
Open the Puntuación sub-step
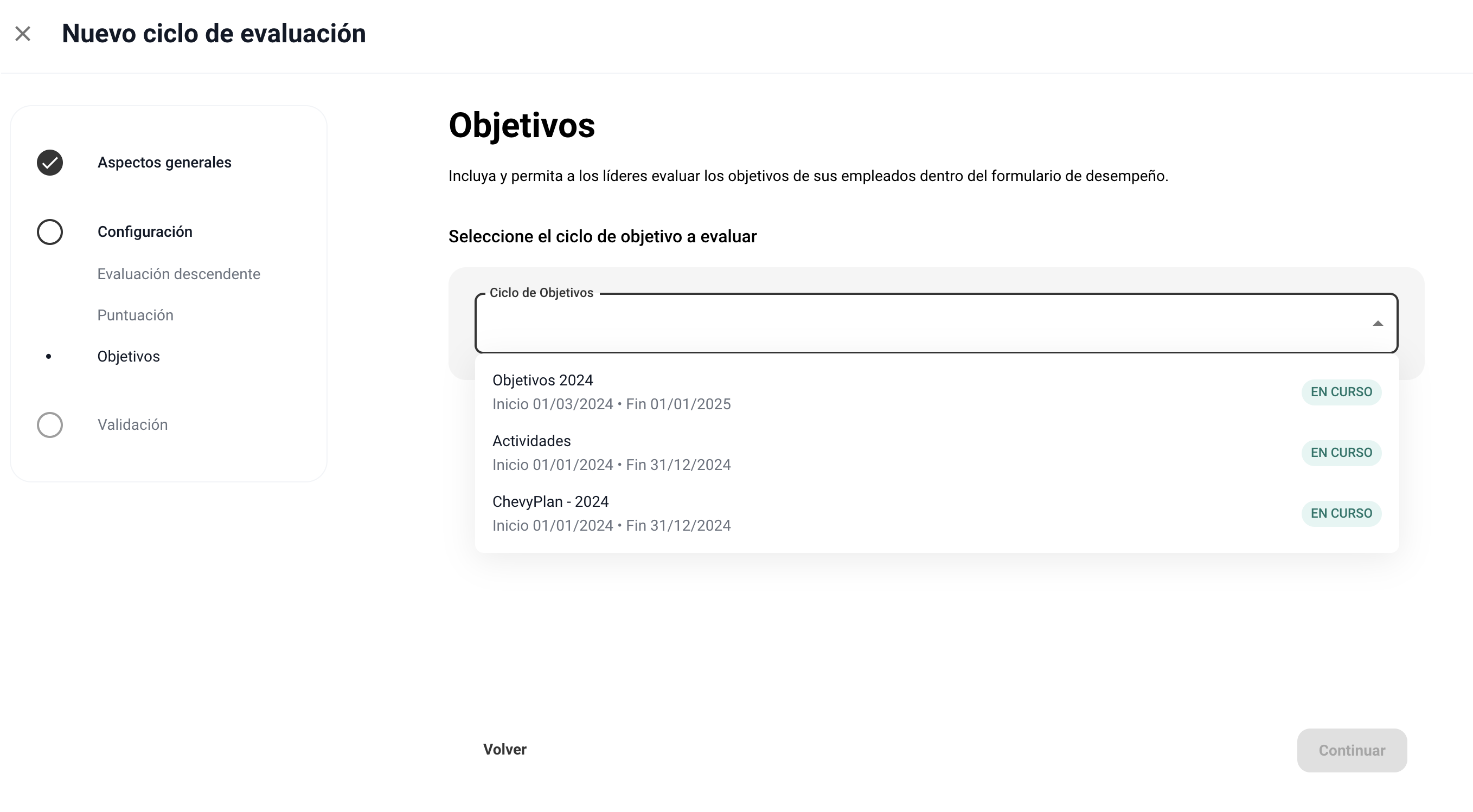(x=135, y=315)
